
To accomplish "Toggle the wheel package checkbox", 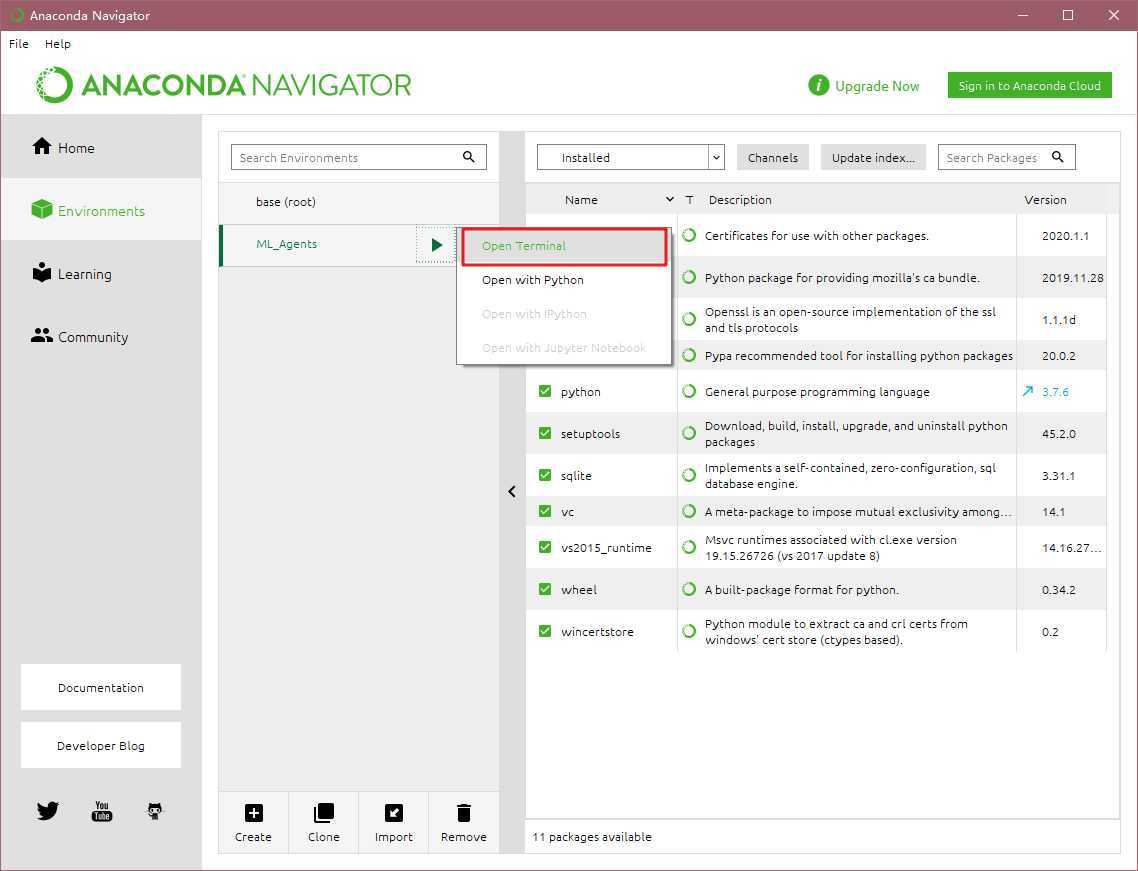I will (x=545, y=589).
